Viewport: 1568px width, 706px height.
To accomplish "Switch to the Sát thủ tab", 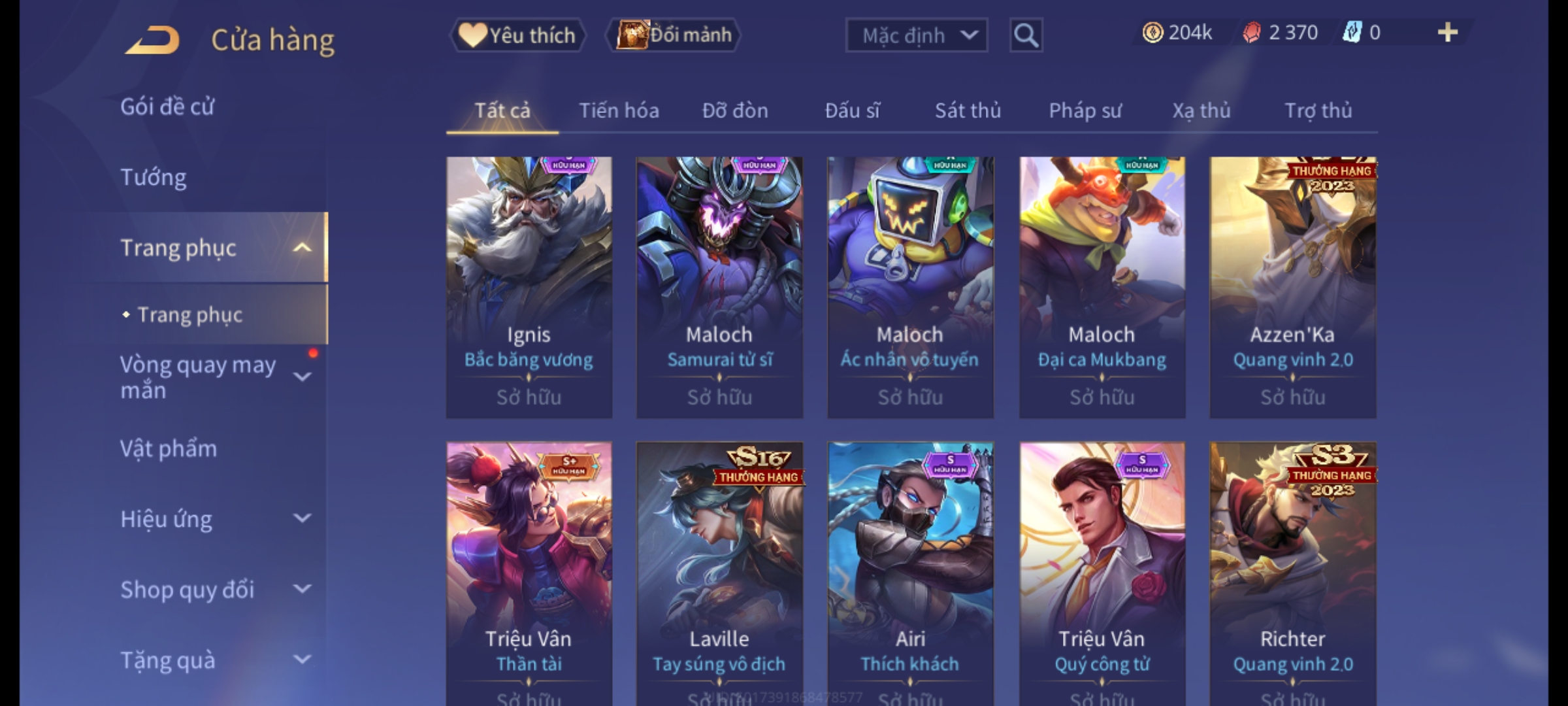I will click(x=968, y=110).
